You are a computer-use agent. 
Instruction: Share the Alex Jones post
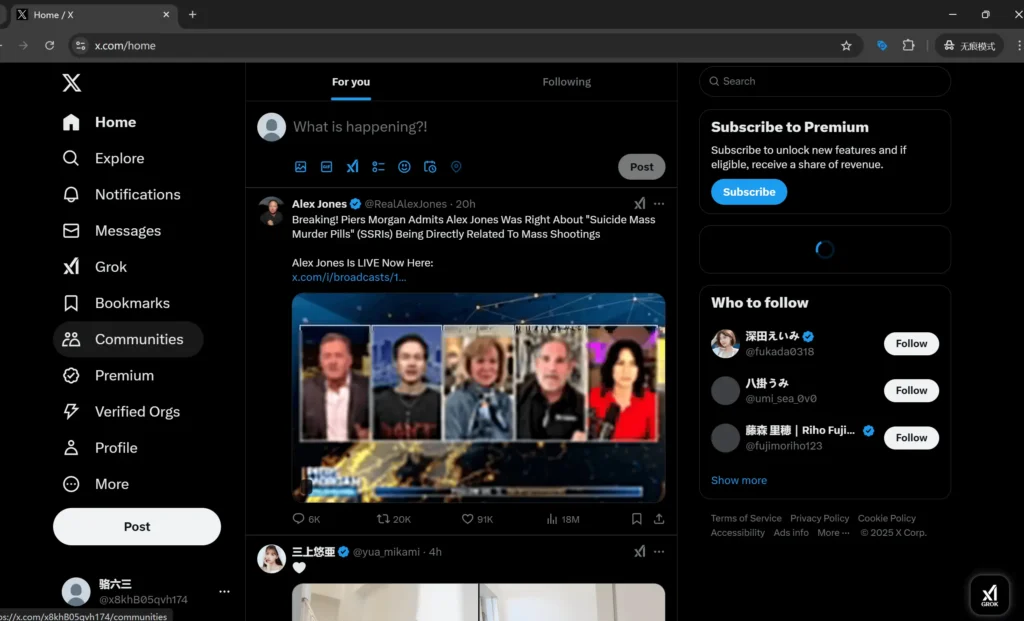click(659, 519)
